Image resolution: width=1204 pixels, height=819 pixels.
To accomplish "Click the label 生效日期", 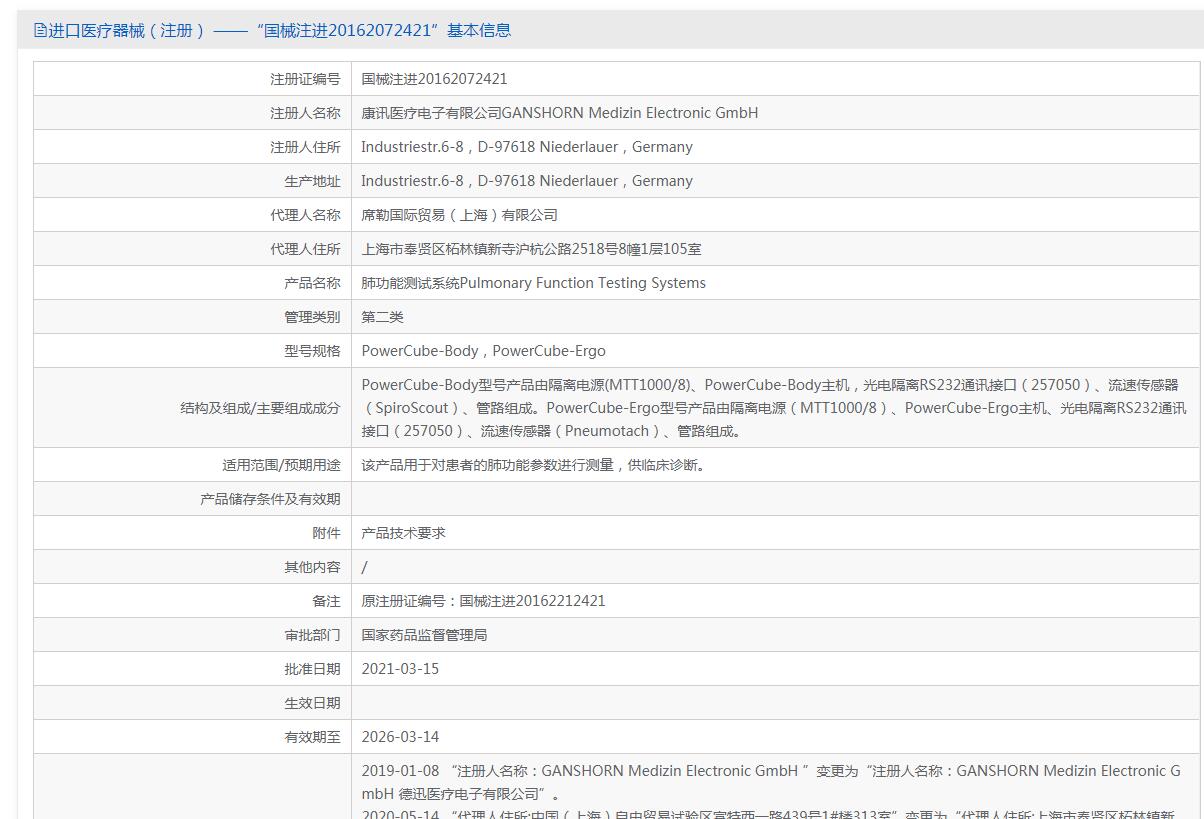I will click(312, 703).
